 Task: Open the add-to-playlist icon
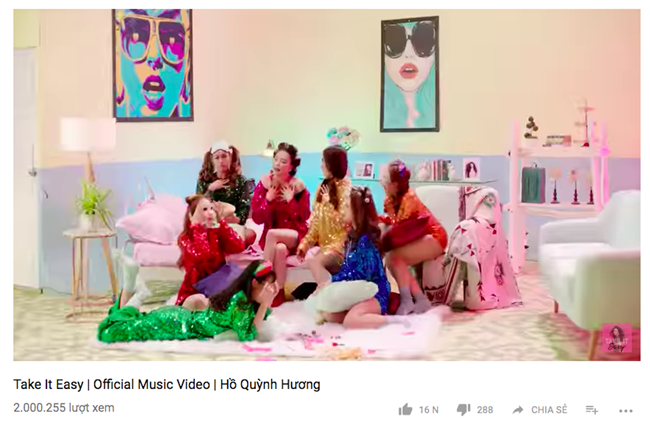click(592, 410)
